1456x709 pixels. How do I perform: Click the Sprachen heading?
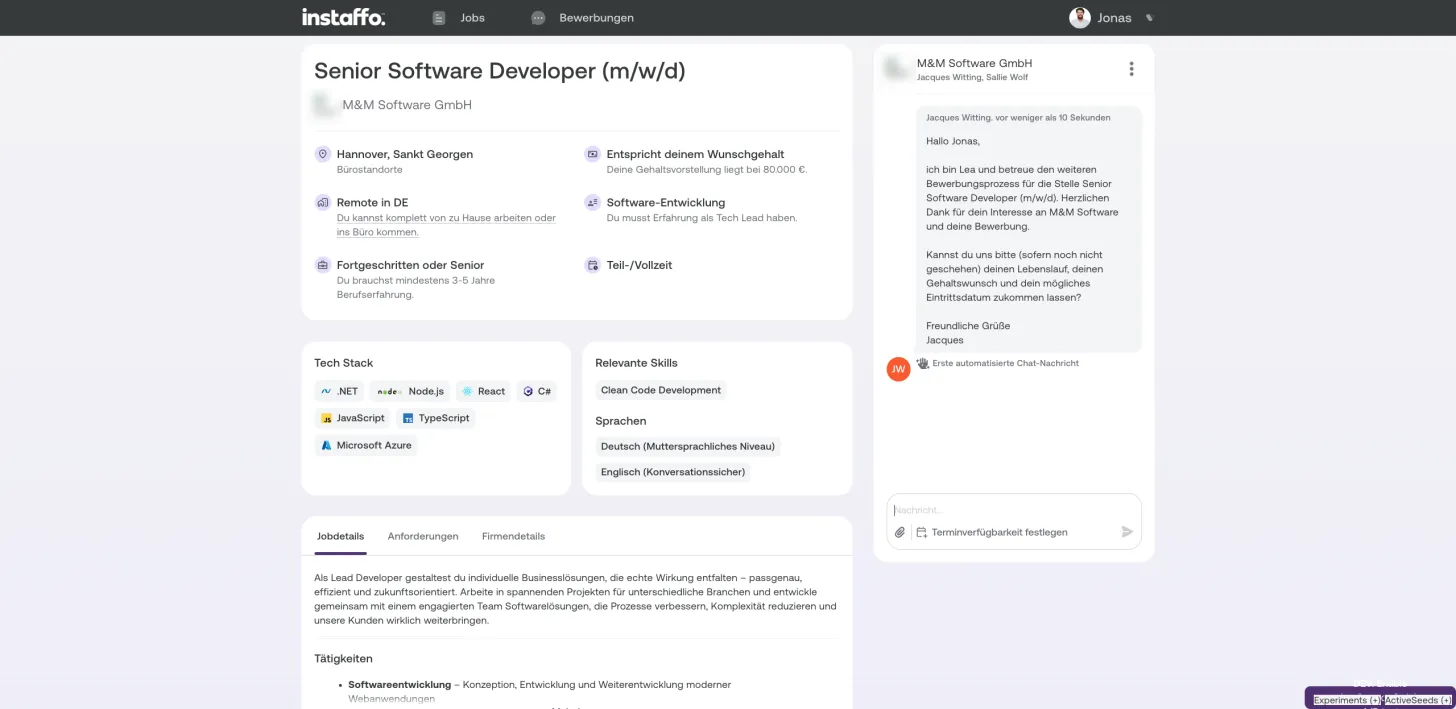(x=621, y=421)
